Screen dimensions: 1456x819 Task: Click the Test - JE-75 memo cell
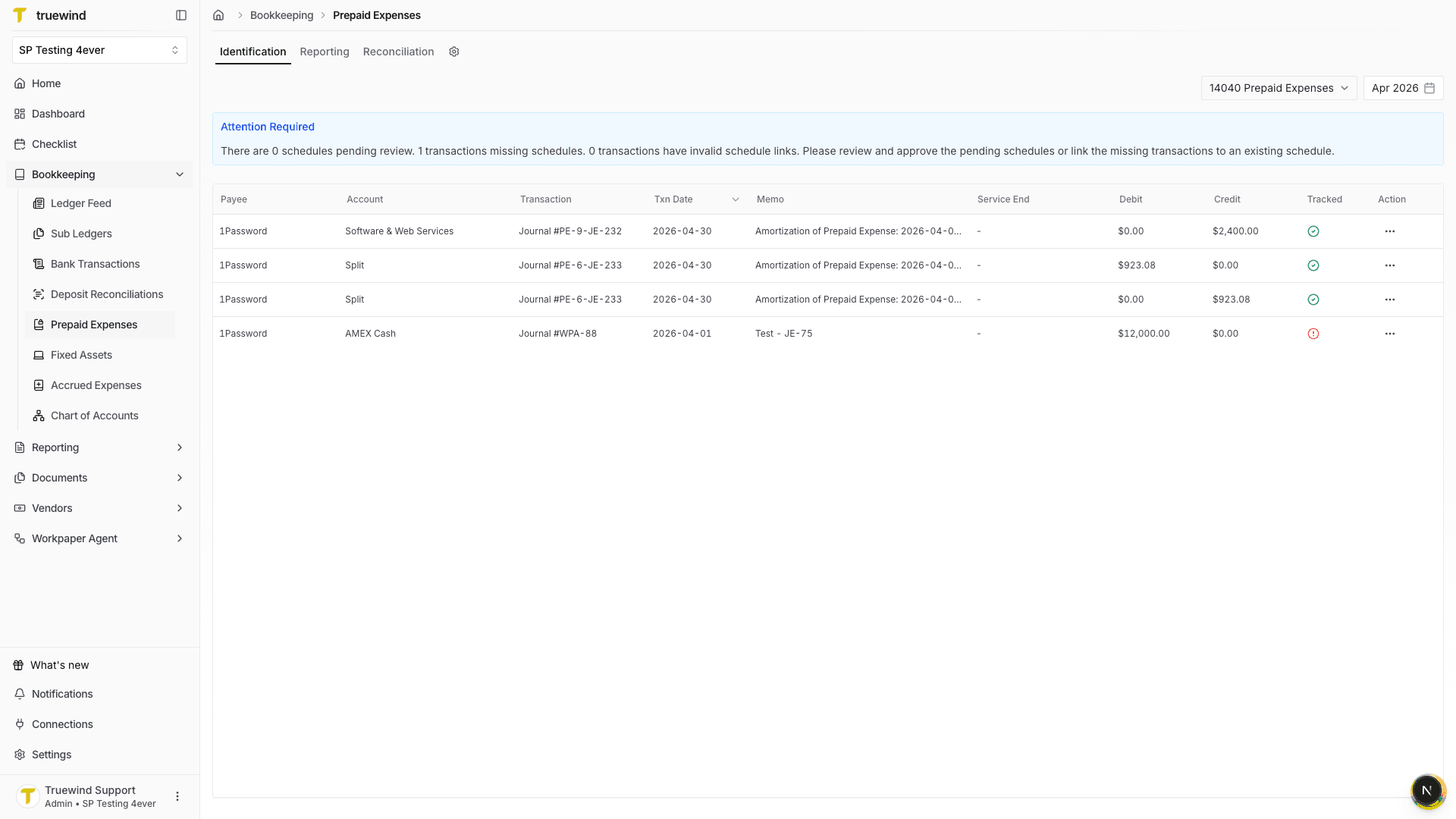[783, 334]
